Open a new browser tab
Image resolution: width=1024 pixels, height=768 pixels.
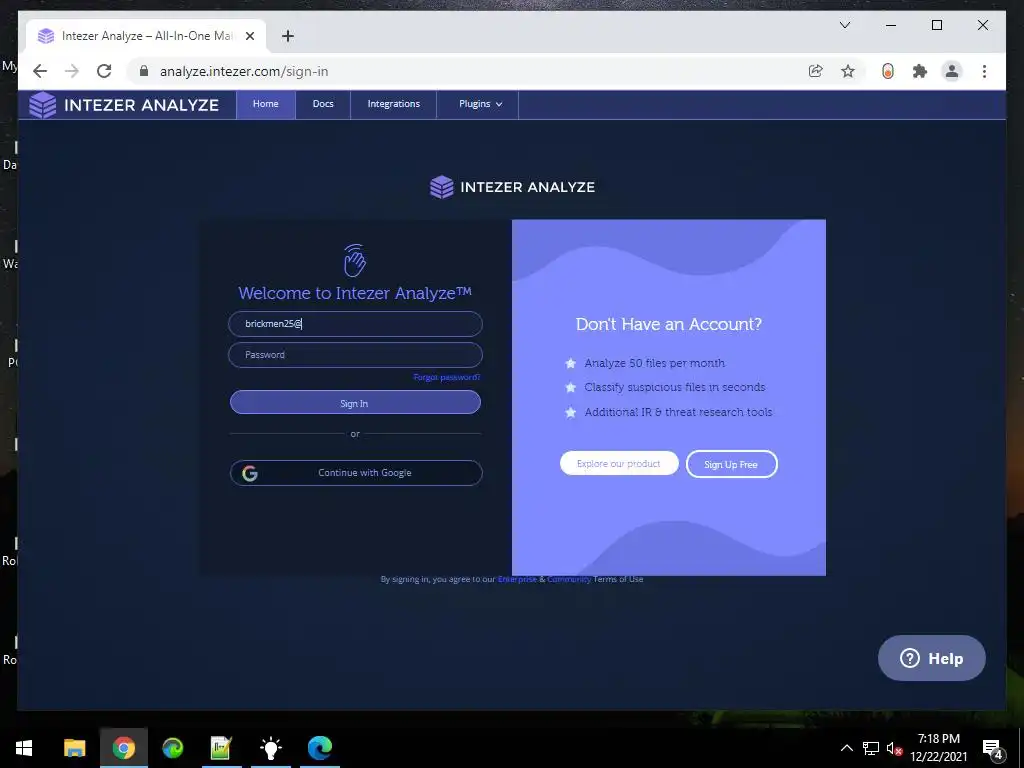pos(288,36)
